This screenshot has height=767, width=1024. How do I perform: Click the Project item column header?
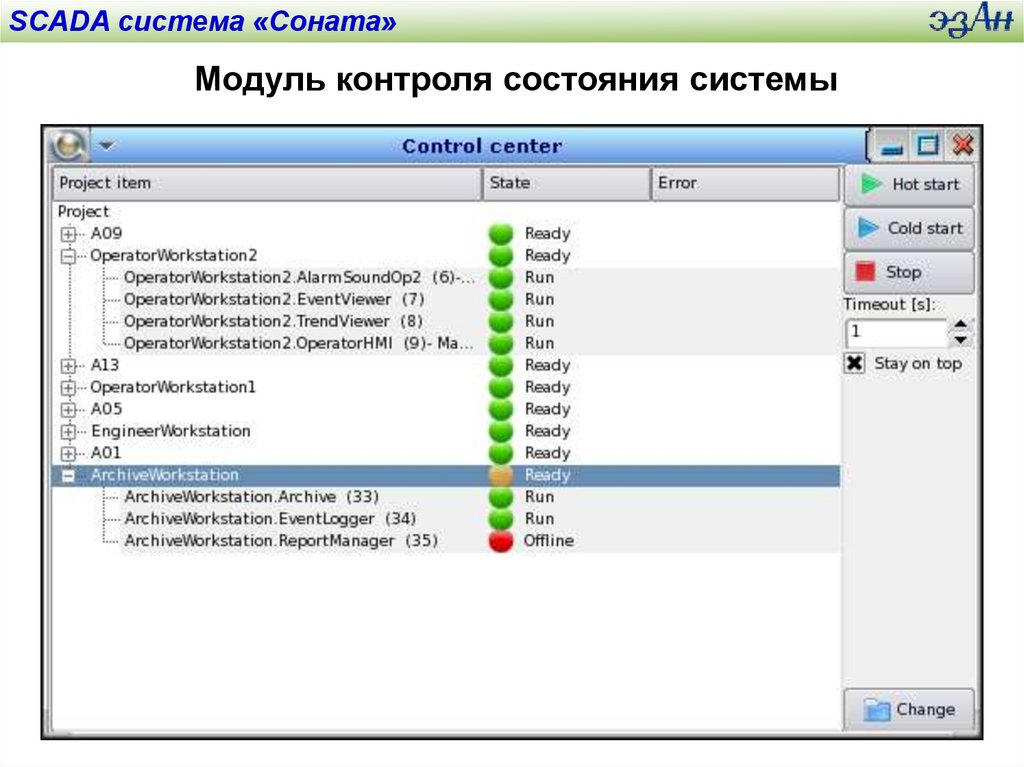[x=266, y=184]
